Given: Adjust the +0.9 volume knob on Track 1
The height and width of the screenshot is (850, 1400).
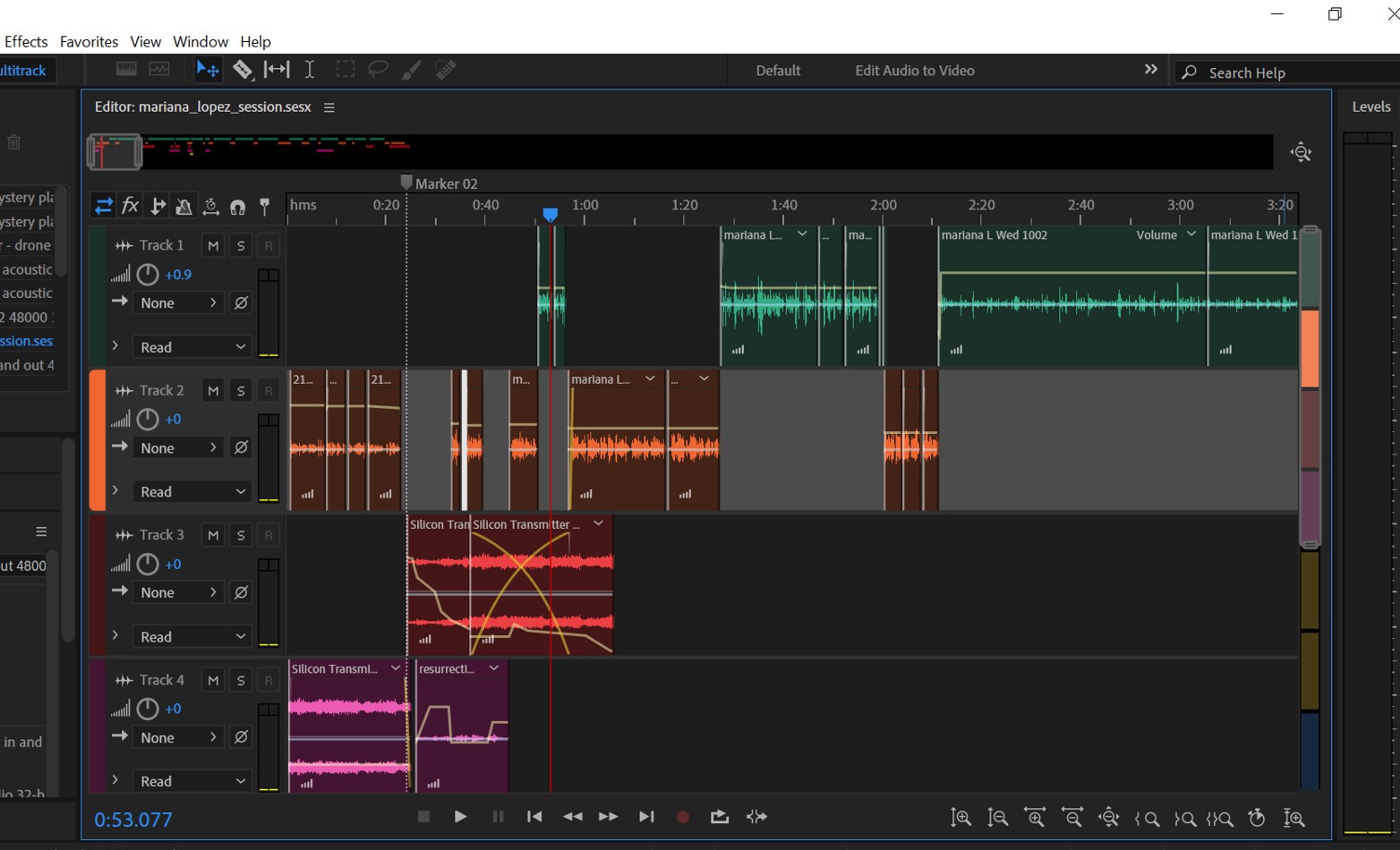Looking at the screenshot, I should (147, 274).
